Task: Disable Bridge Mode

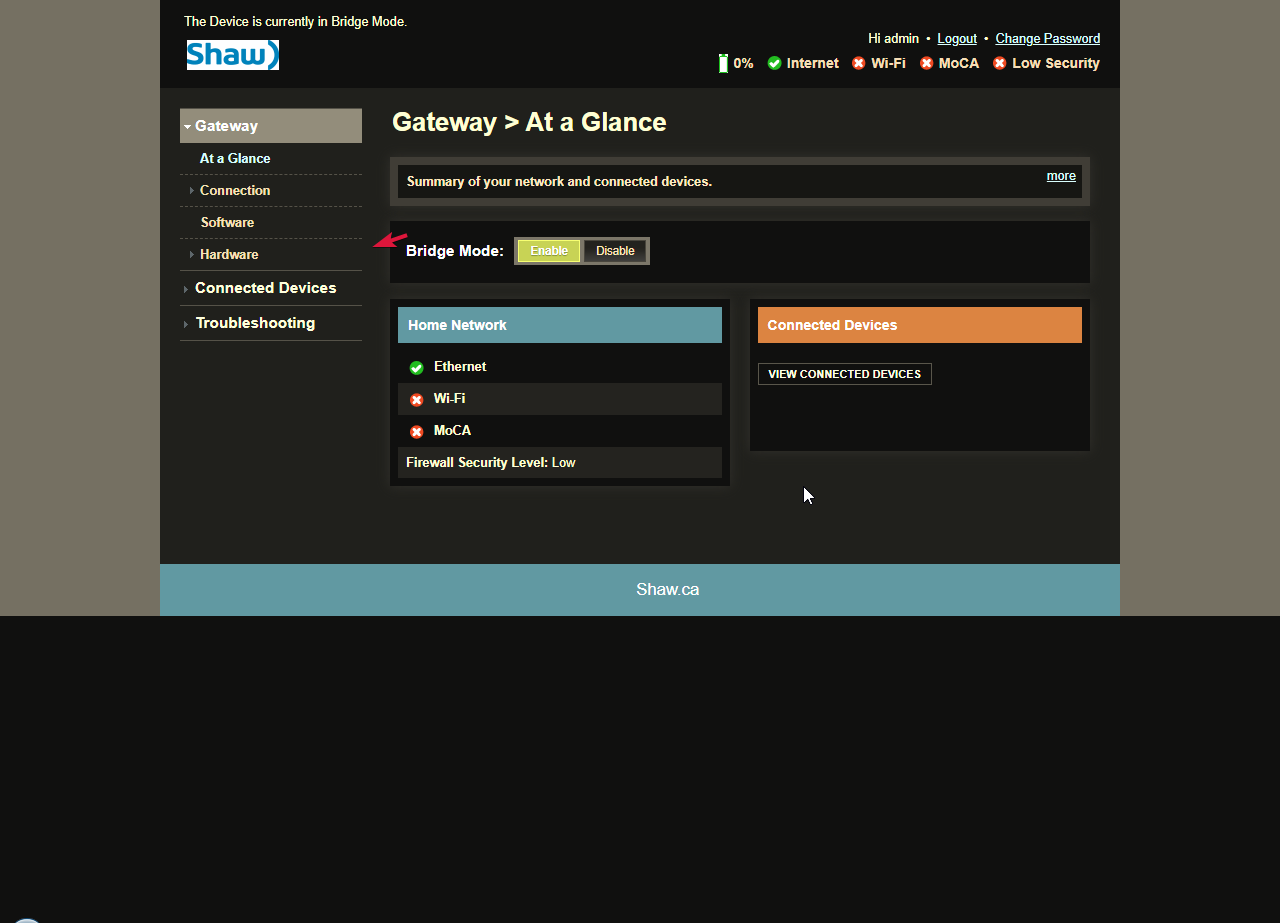Action: click(615, 251)
